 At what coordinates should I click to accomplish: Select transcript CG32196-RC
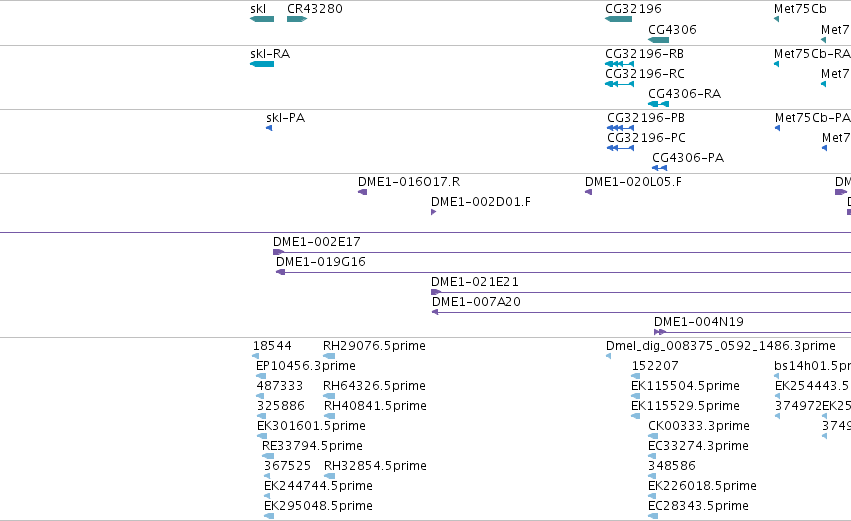coord(619,84)
